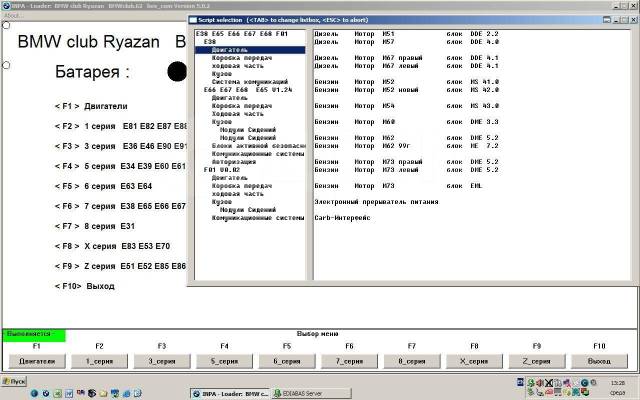Select Бензин Мотор M52 MS 41.0 entry

[406, 82]
